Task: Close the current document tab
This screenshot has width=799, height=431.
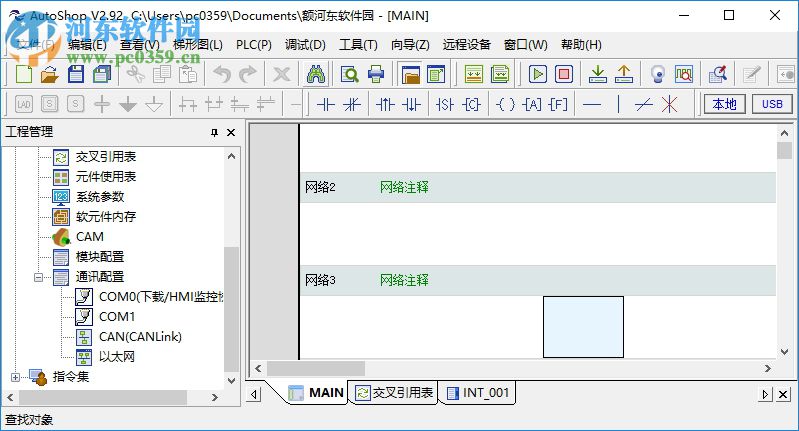Action: pos(783,394)
